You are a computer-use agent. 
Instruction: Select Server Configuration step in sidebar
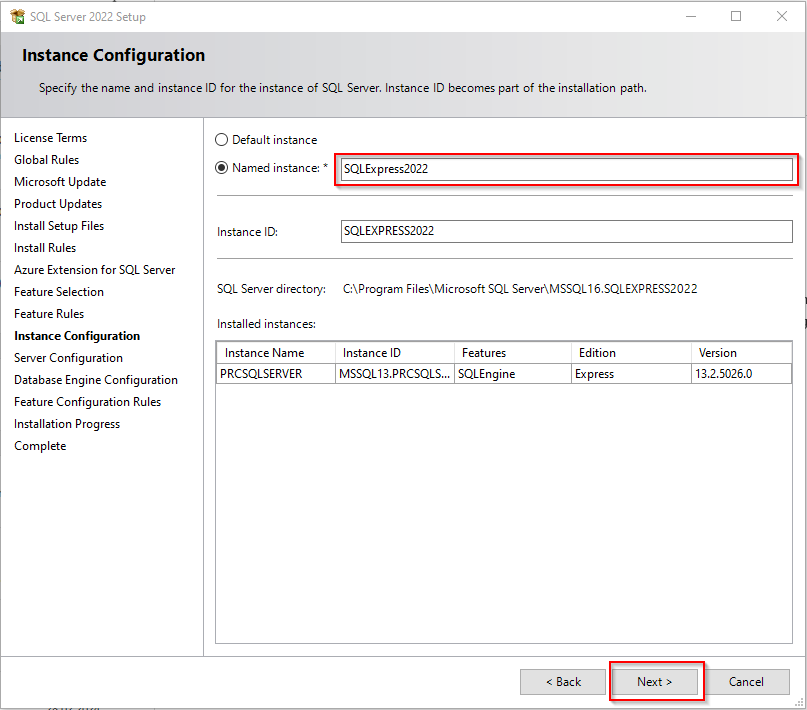(69, 358)
